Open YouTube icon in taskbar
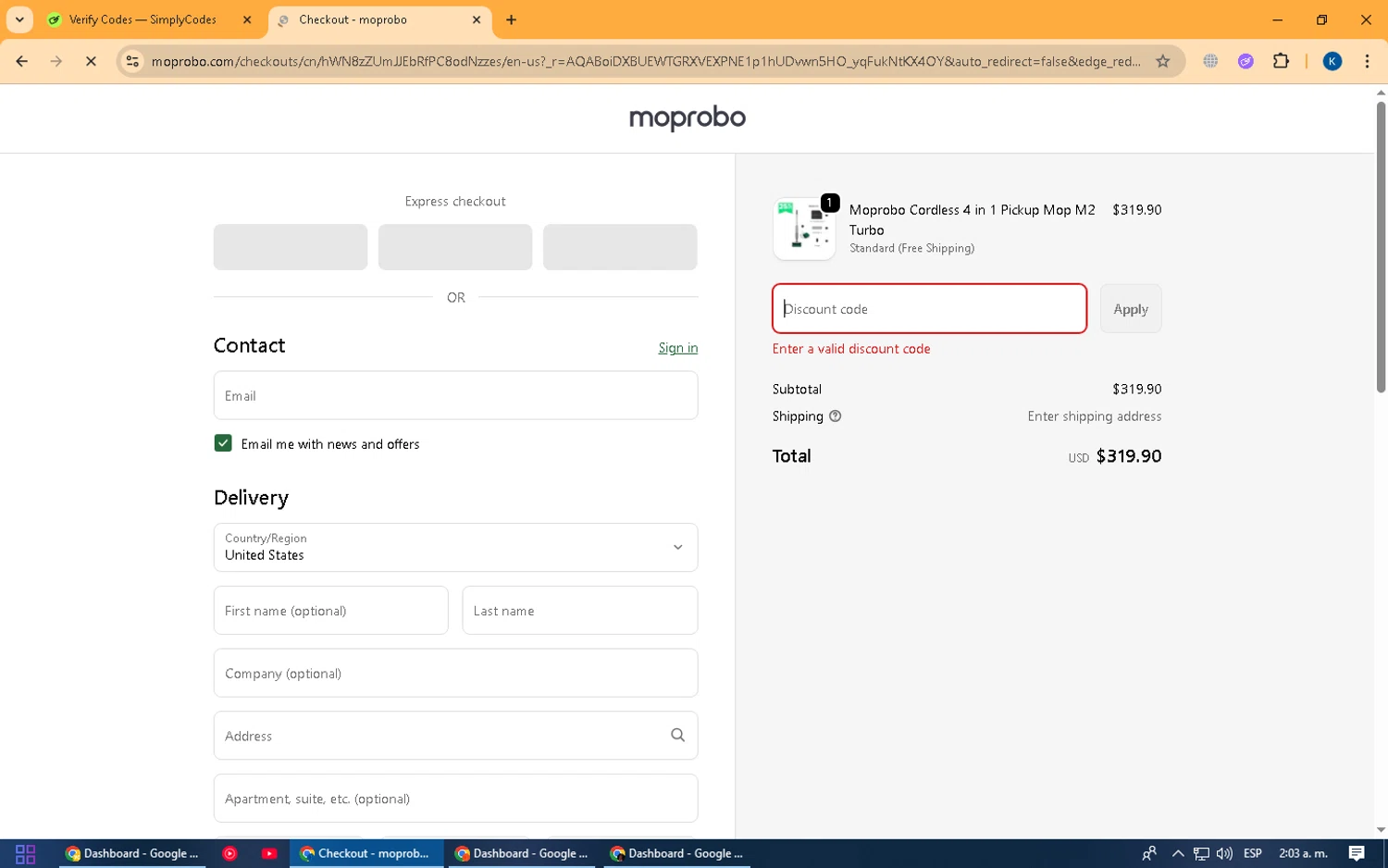 pos(269,853)
